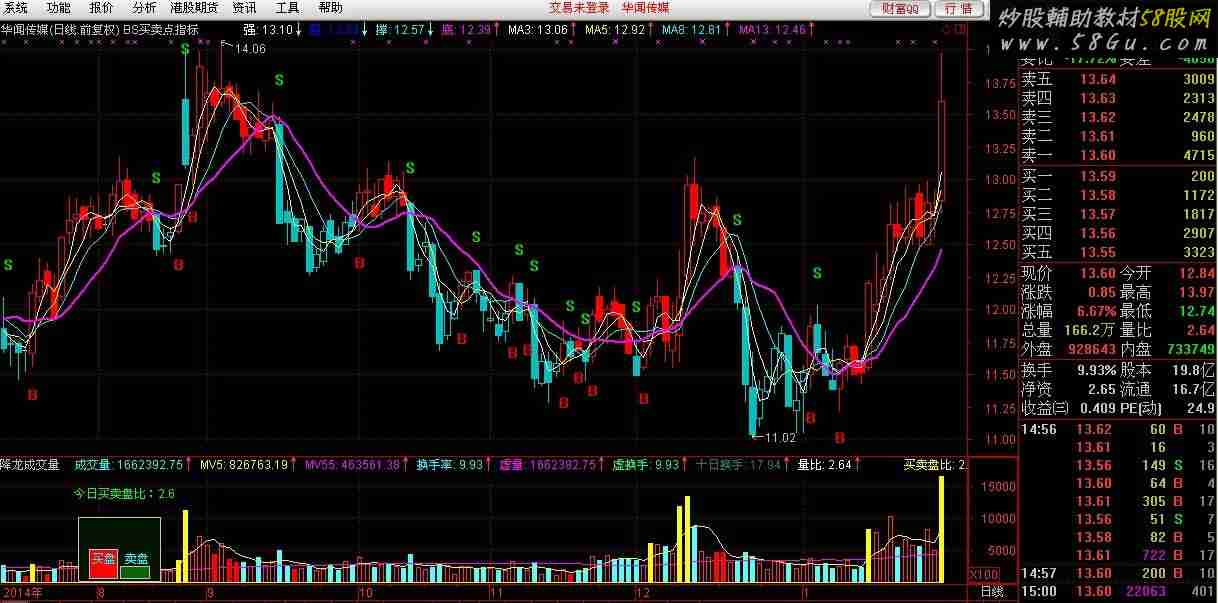This screenshot has width=1218, height=603.
Task: Click the 降龙成交量 indicator name
Action: [x=30, y=465]
